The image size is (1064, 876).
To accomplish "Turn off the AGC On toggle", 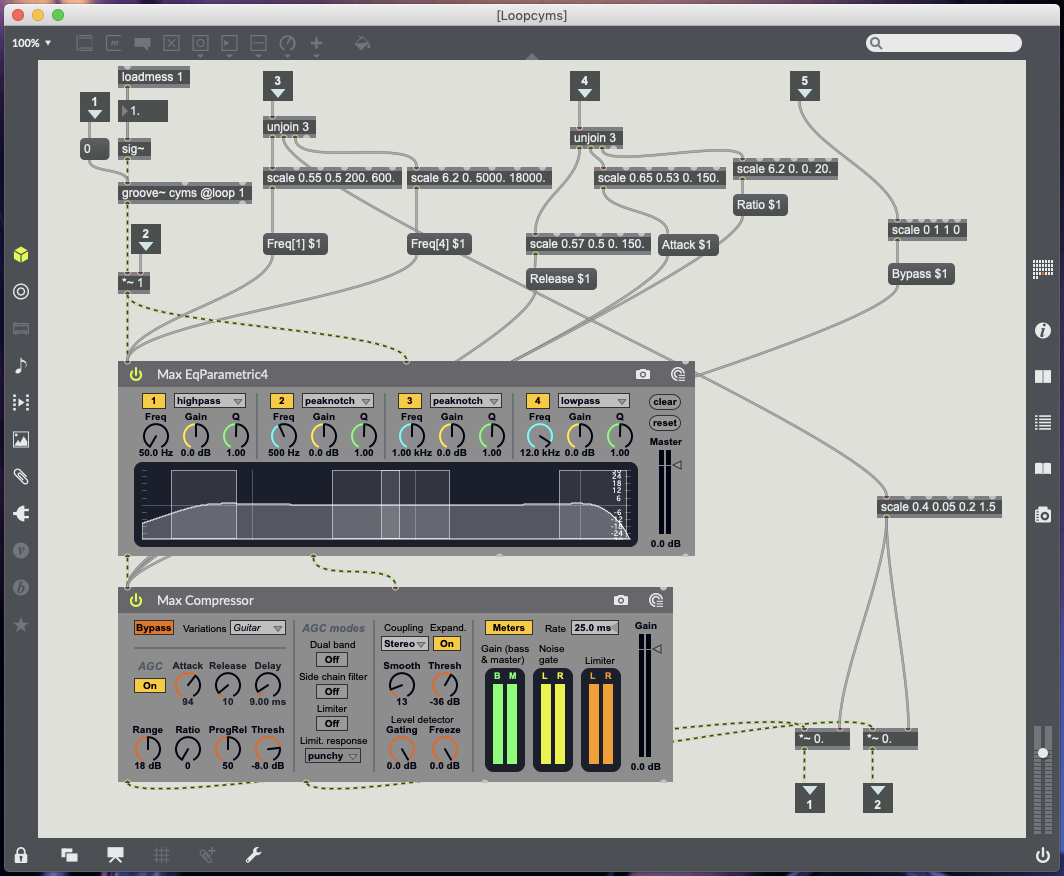I will pyautogui.click(x=150, y=686).
